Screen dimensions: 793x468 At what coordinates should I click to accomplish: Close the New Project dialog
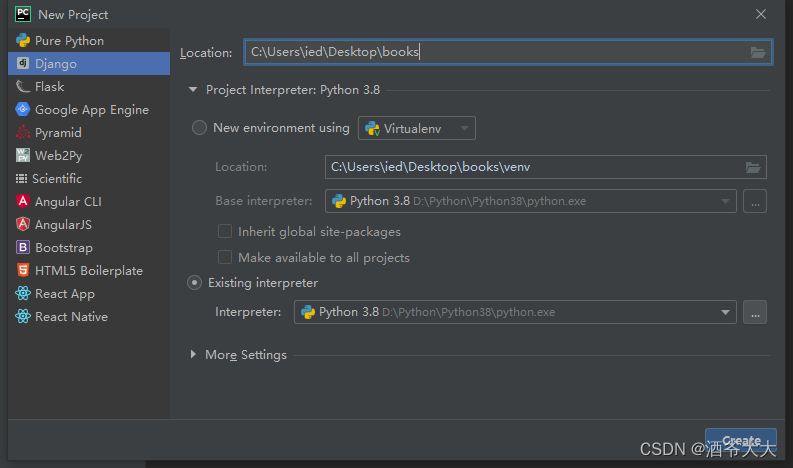point(761,14)
